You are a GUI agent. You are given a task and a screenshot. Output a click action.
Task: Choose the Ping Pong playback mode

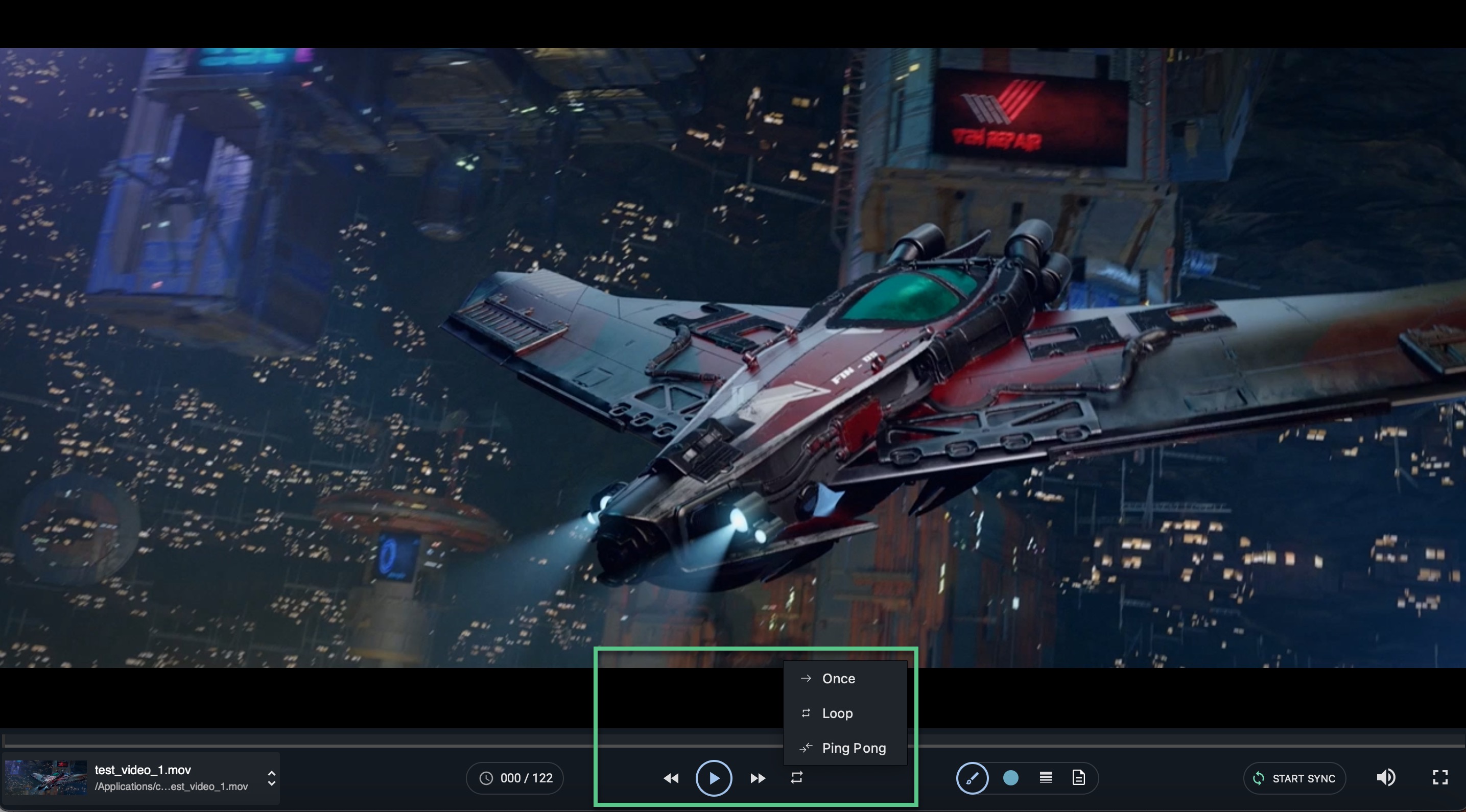click(x=845, y=748)
